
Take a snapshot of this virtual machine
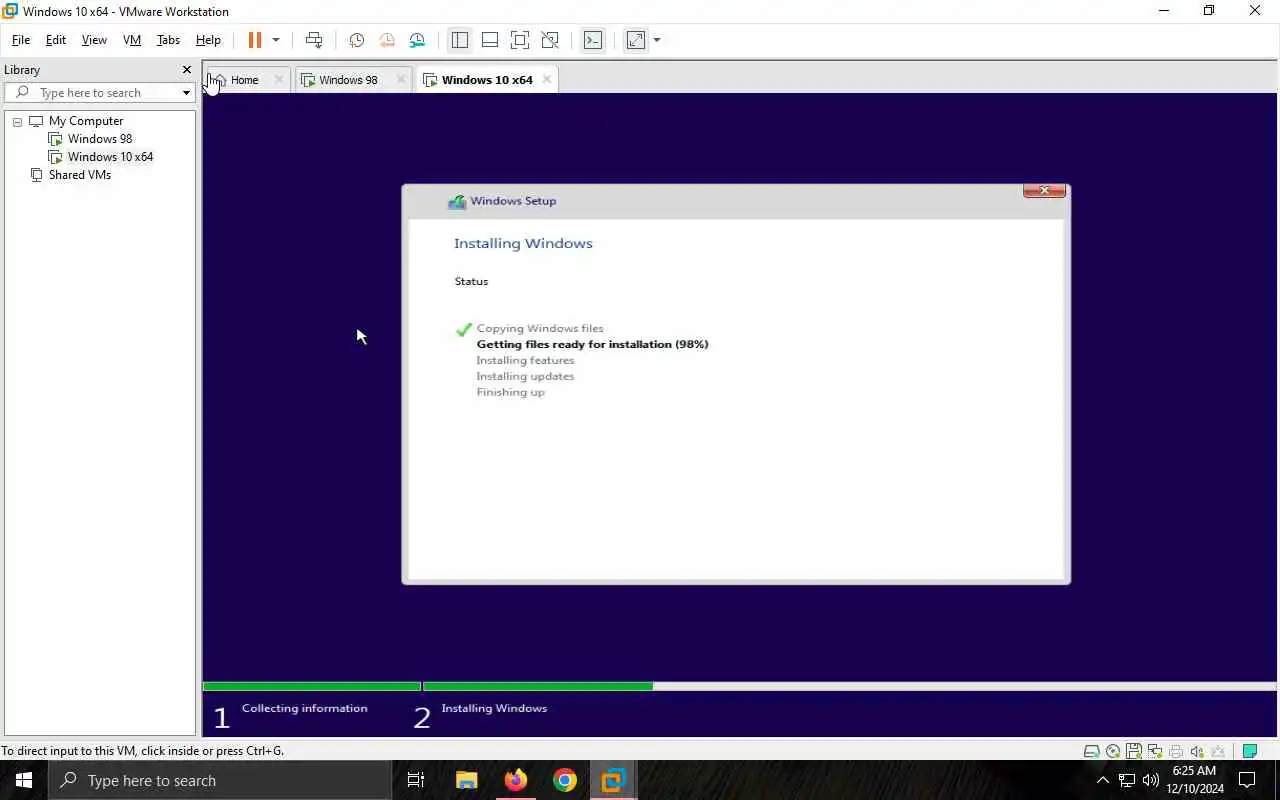point(356,40)
